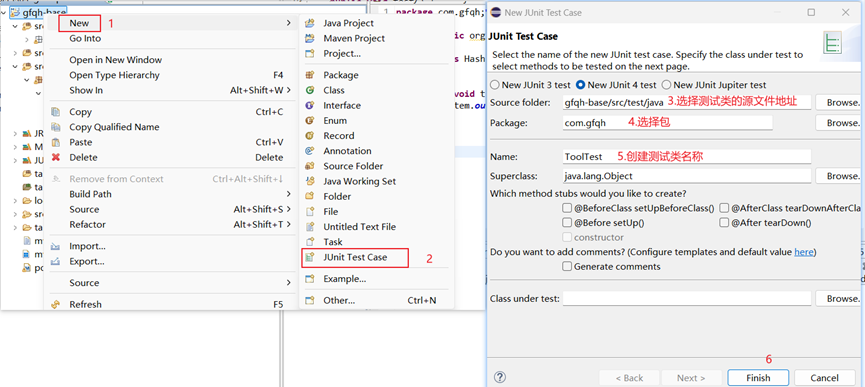Check the @Before setUp() checkbox
Viewport: 865px width, 387px height.
click(x=567, y=223)
